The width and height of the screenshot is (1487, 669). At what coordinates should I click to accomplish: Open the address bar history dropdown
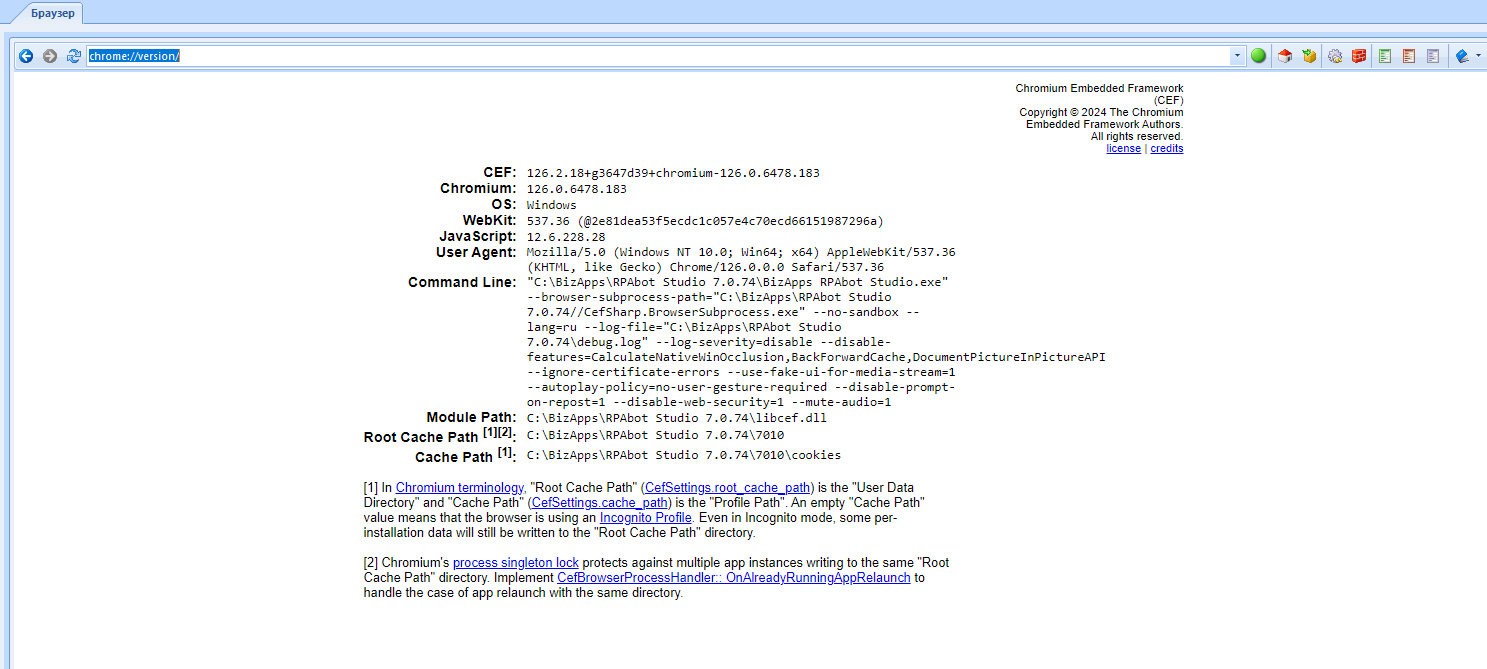pos(1238,56)
